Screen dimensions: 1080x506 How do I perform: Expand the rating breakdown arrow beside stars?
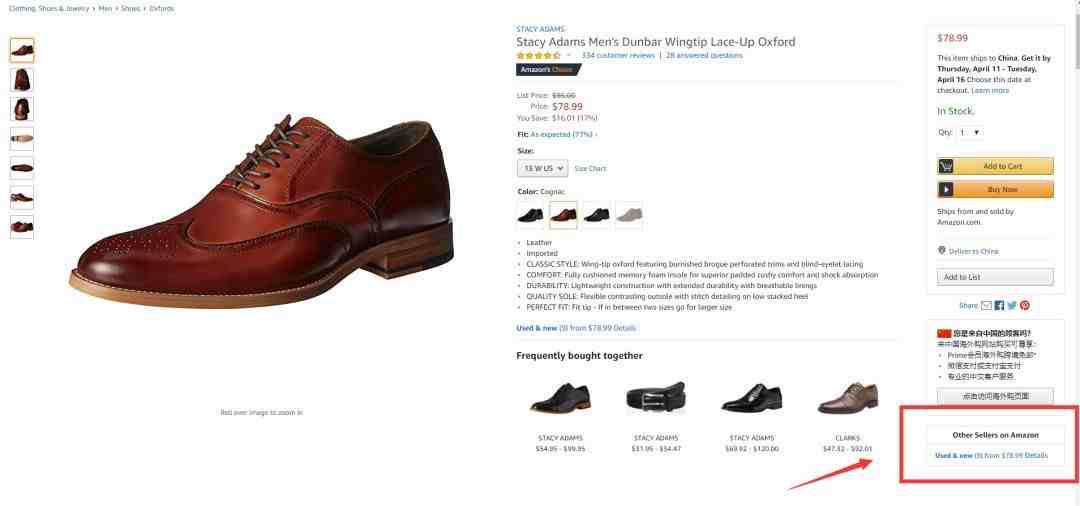569,56
